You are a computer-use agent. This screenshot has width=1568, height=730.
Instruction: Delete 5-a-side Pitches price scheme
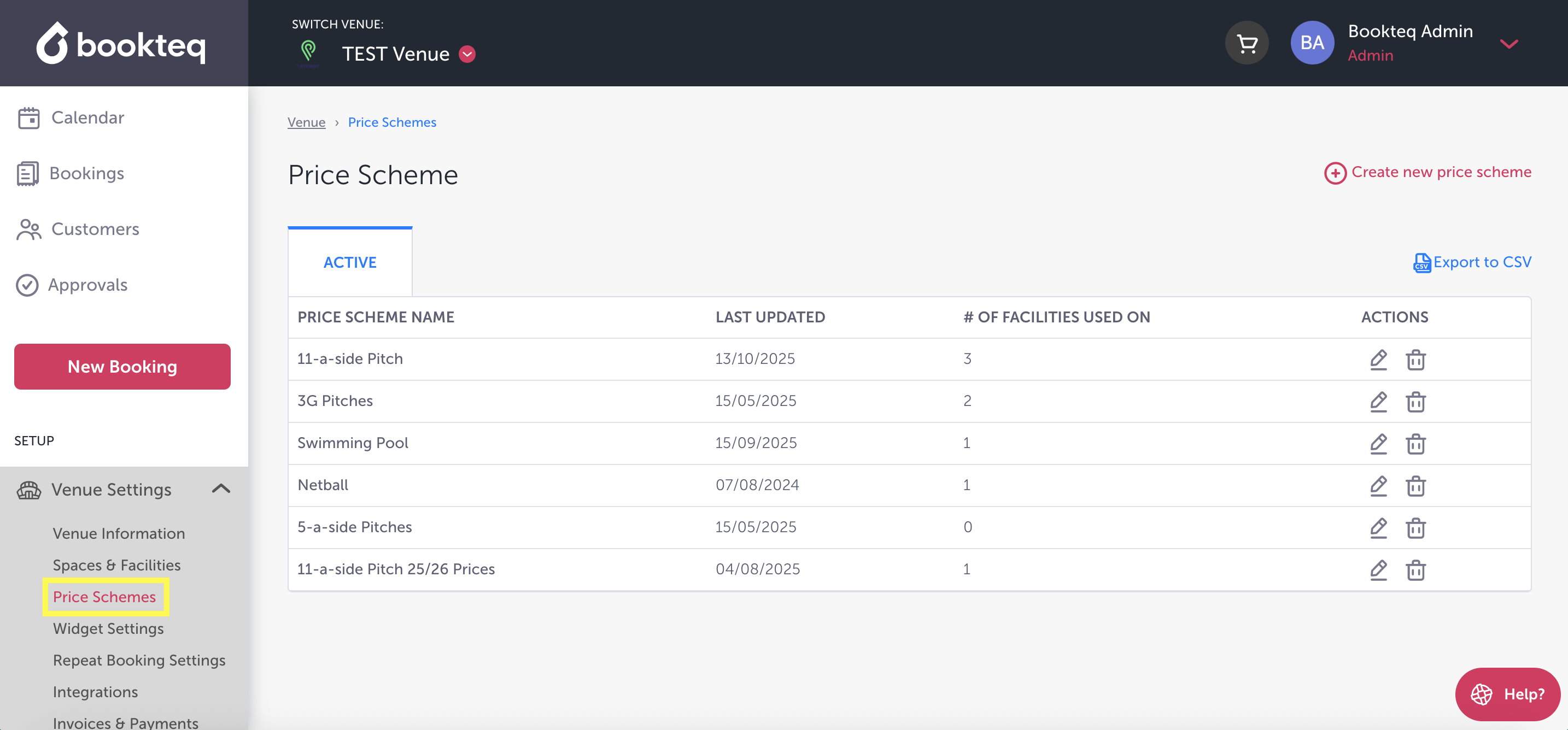click(1415, 527)
